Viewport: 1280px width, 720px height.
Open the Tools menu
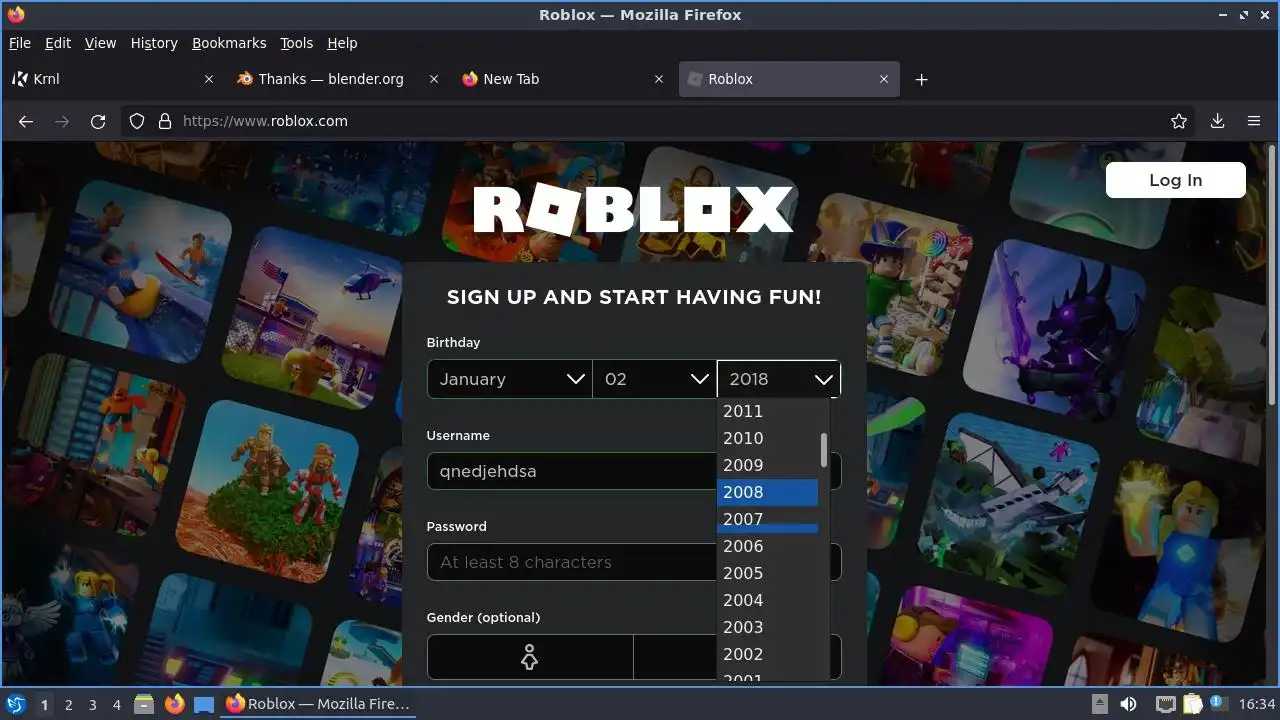coord(296,43)
